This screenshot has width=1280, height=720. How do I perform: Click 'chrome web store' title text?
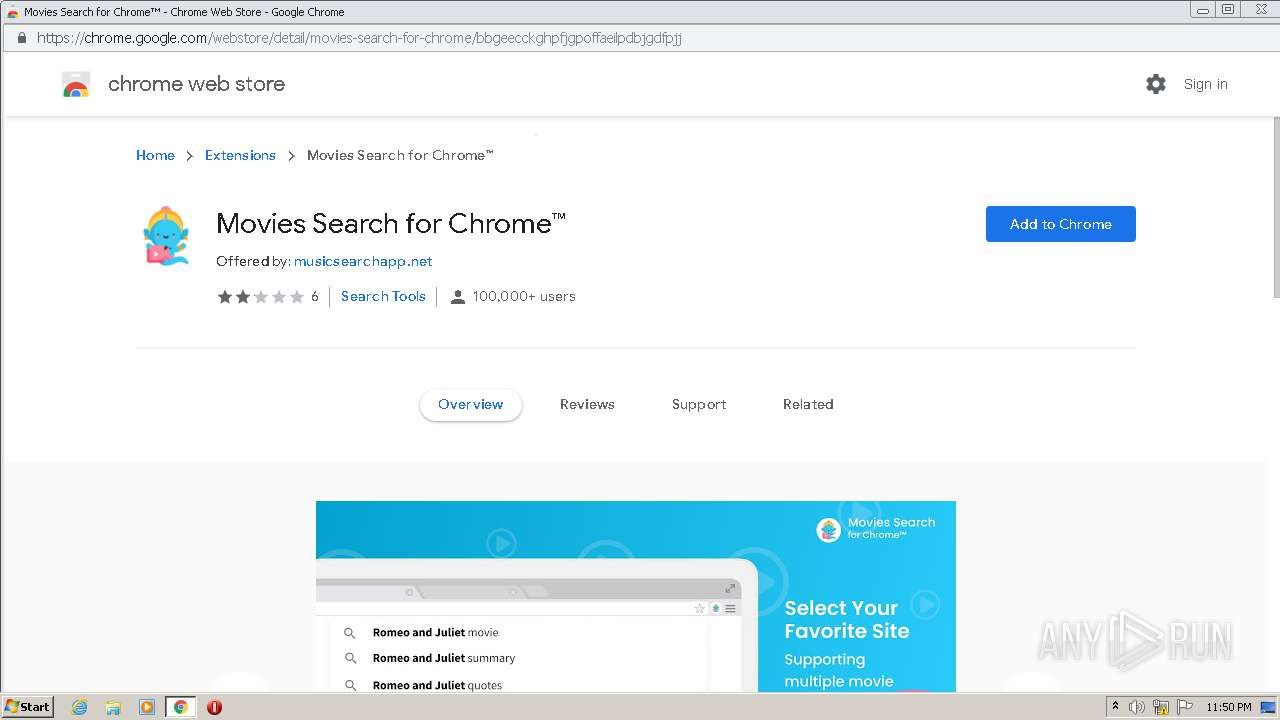(x=196, y=84)
